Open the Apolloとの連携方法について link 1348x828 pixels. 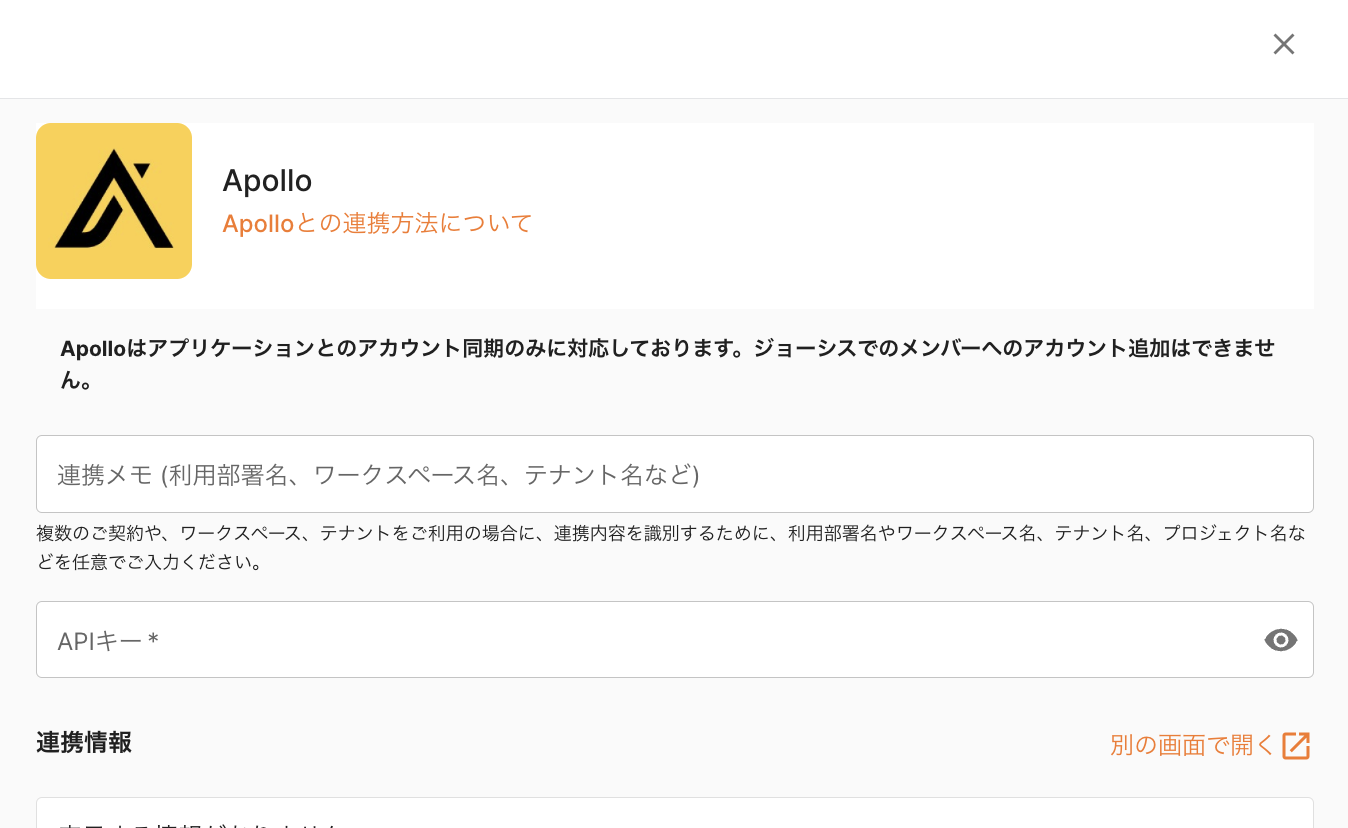(377, 223)
